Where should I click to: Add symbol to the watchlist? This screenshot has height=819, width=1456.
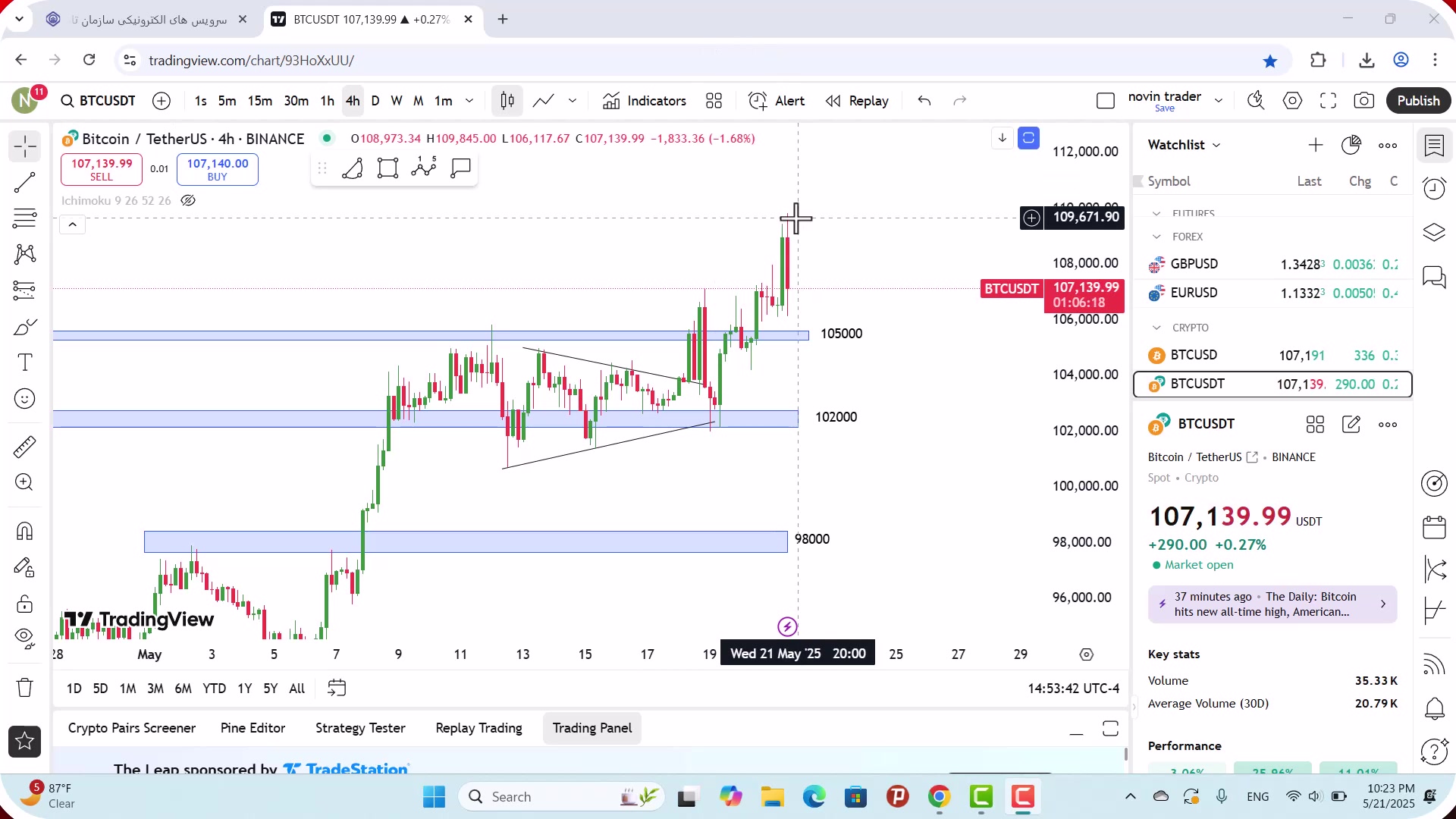pyautogui.click(x=1316, y=145)
